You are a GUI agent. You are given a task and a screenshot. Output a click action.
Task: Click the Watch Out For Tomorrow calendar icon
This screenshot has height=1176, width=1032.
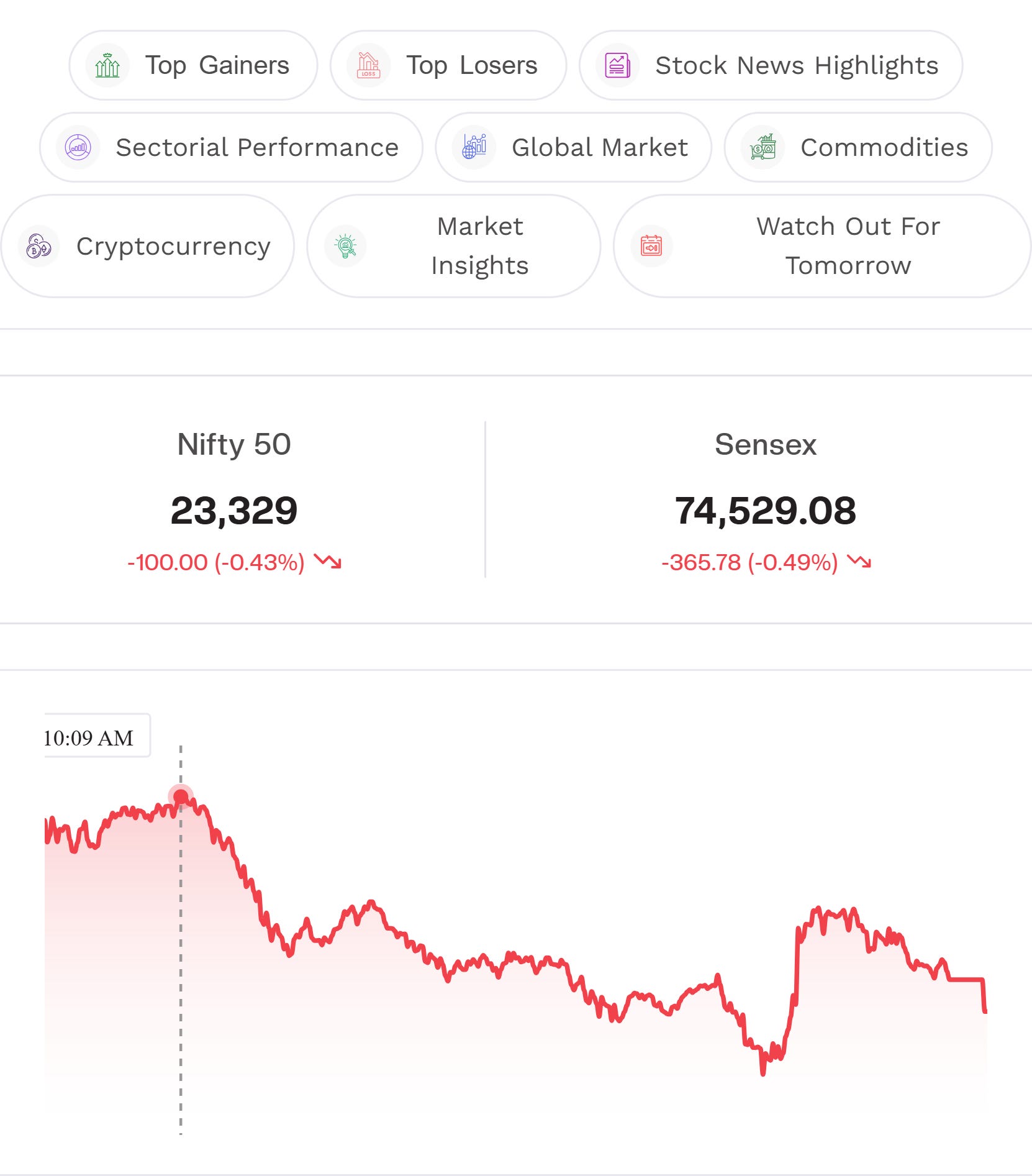click(651, 246)
